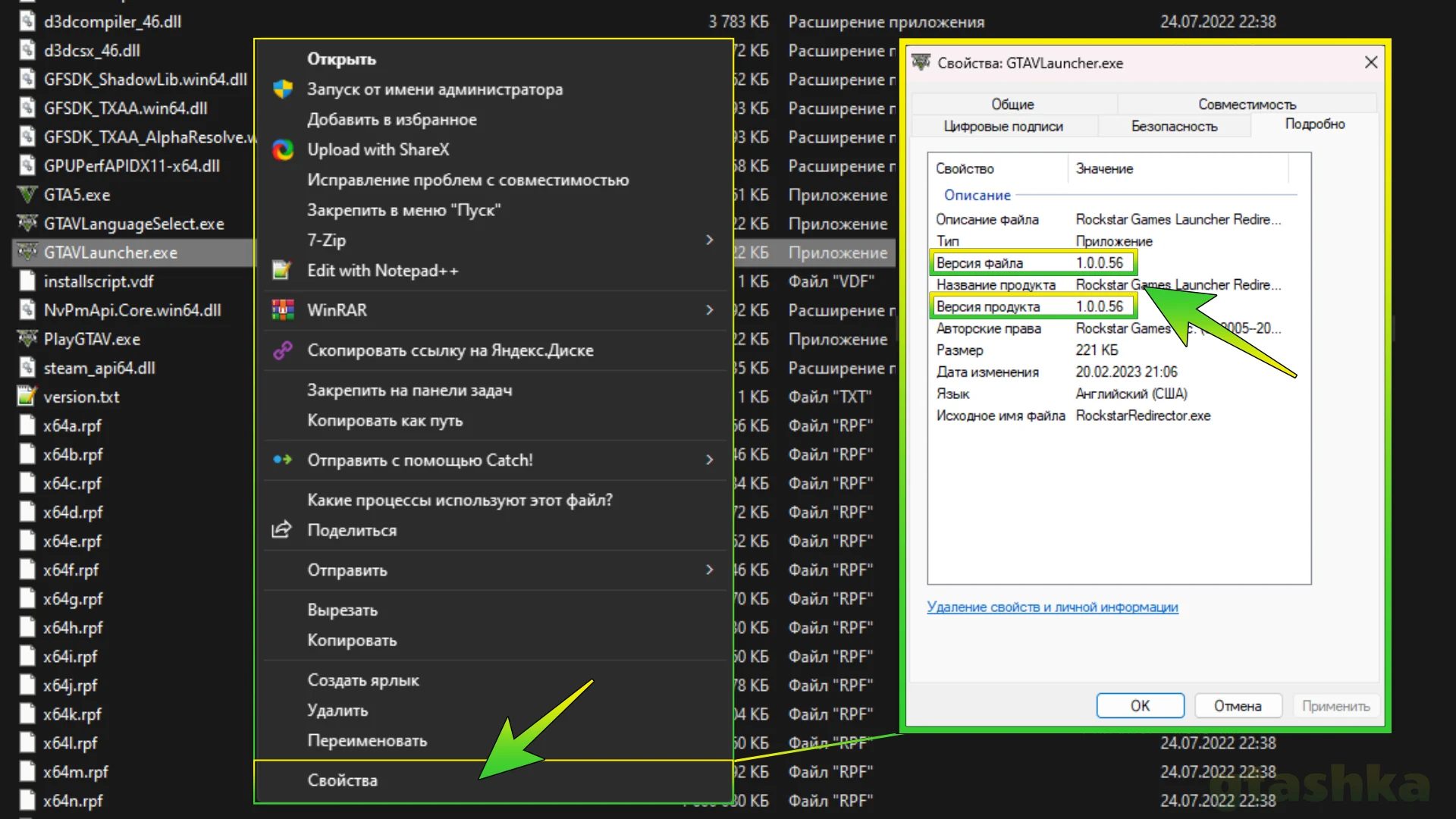Expand the Отправить submenu arrow
Image resolution: width=1456 pixels, height=819 pixels.
pos(710,570)
